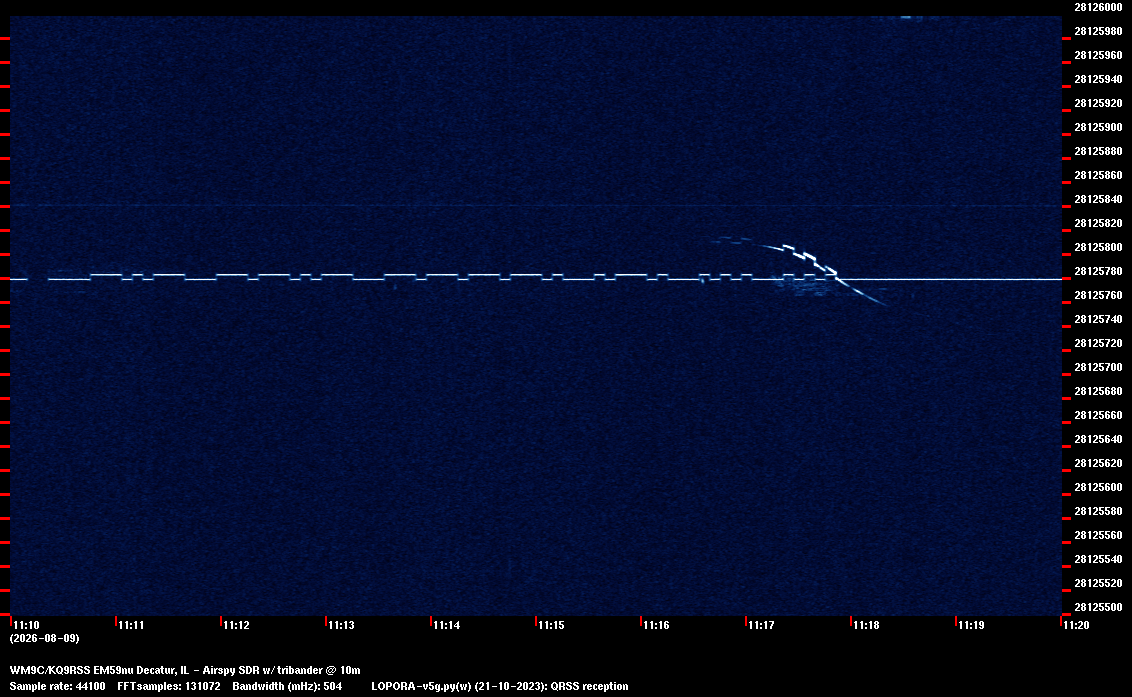Click the 11:17 time label
This screenshot has height=697, width=1132.
(x=761, y=625)
